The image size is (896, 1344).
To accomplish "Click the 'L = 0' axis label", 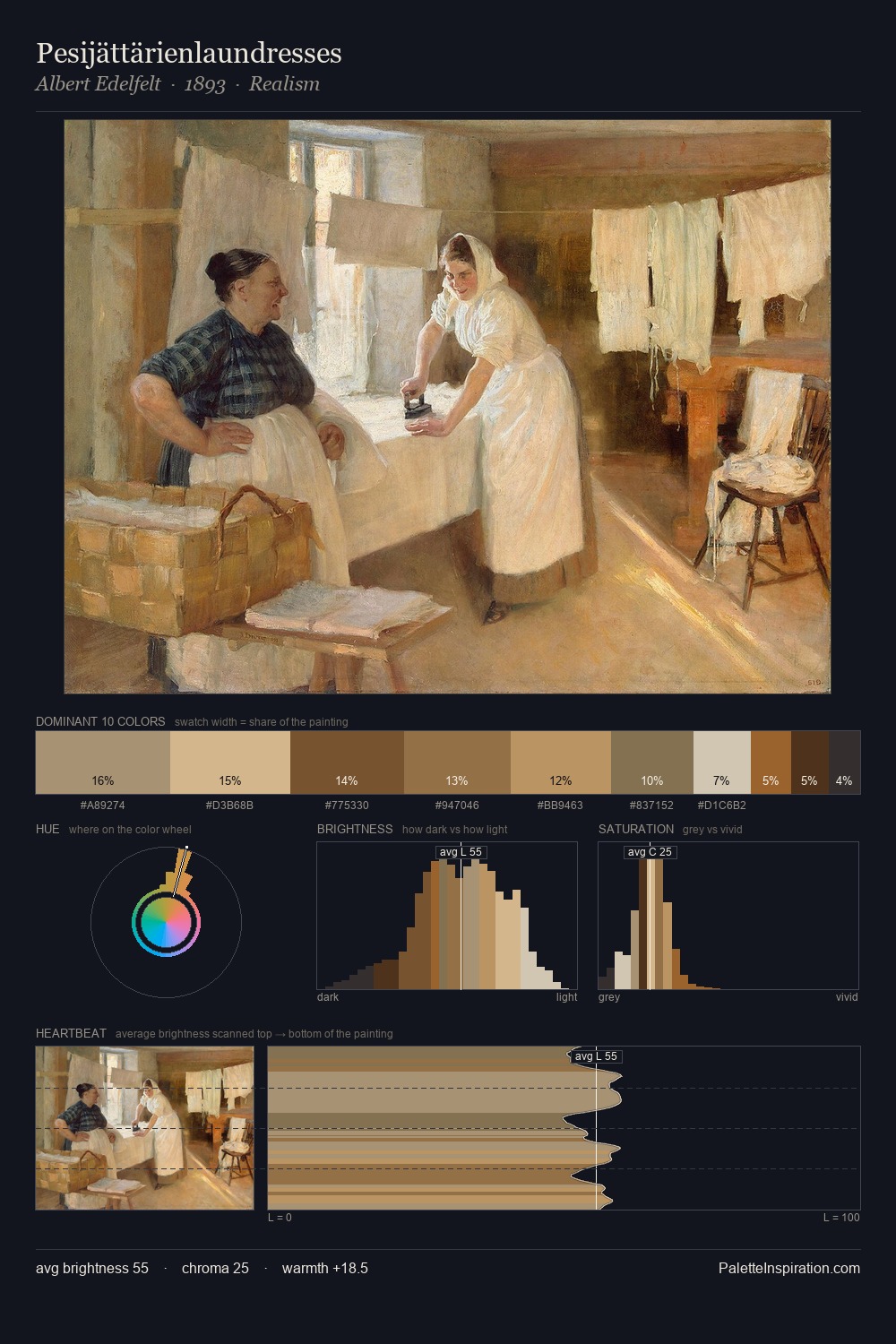I will [x=280, y=1218].
